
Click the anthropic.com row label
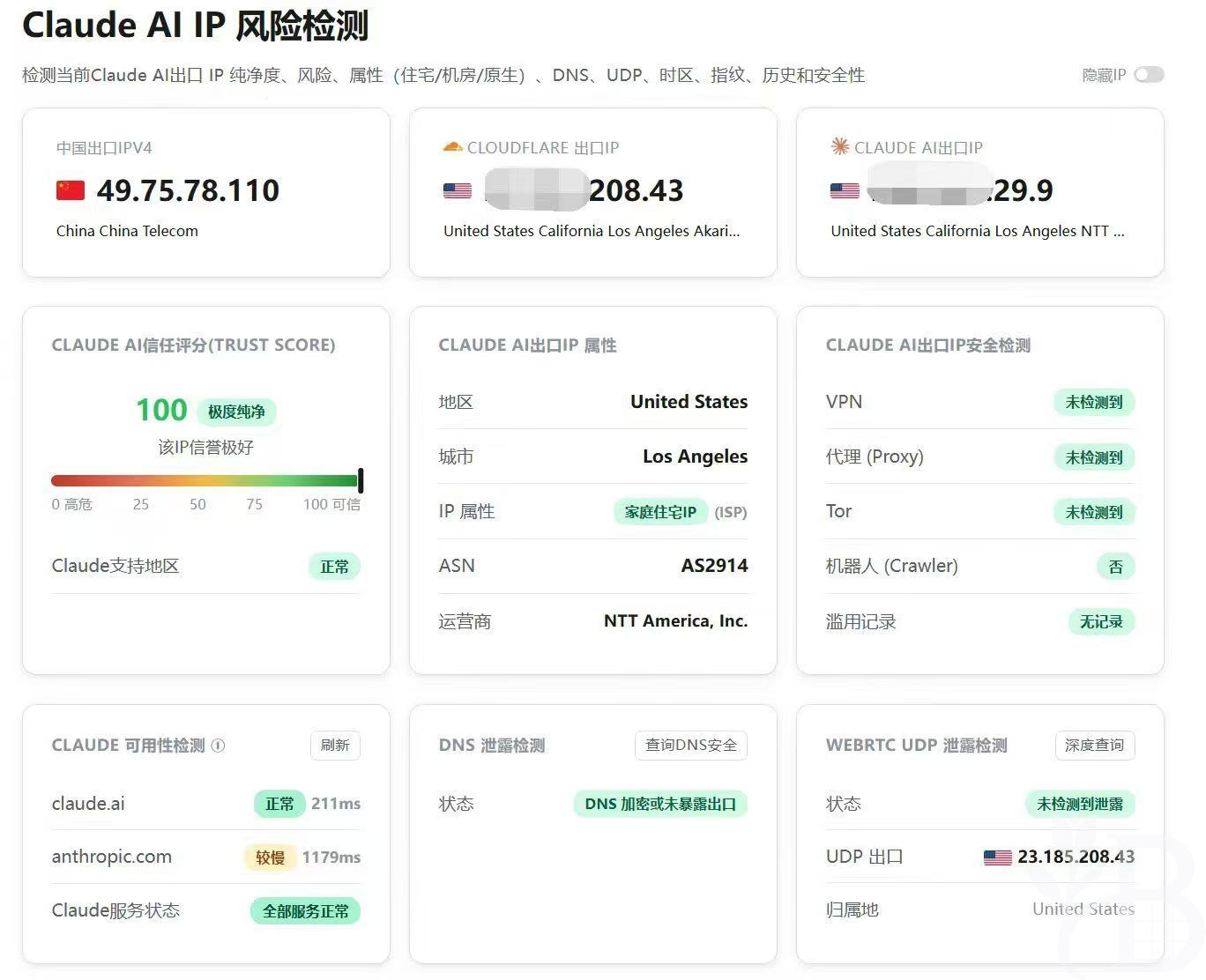tap(112, 857)
